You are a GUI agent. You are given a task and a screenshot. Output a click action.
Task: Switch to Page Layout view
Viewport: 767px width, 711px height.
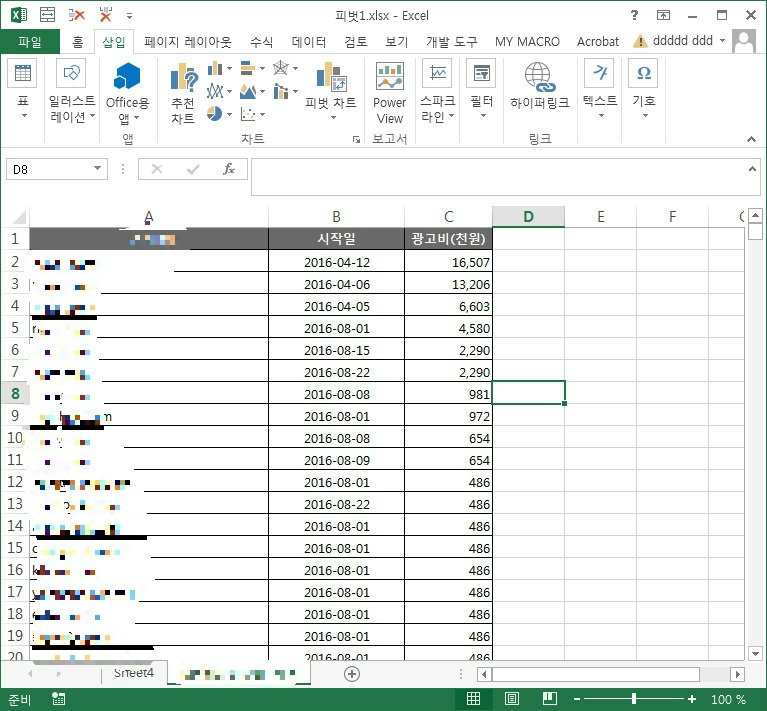tap(512, 698)
